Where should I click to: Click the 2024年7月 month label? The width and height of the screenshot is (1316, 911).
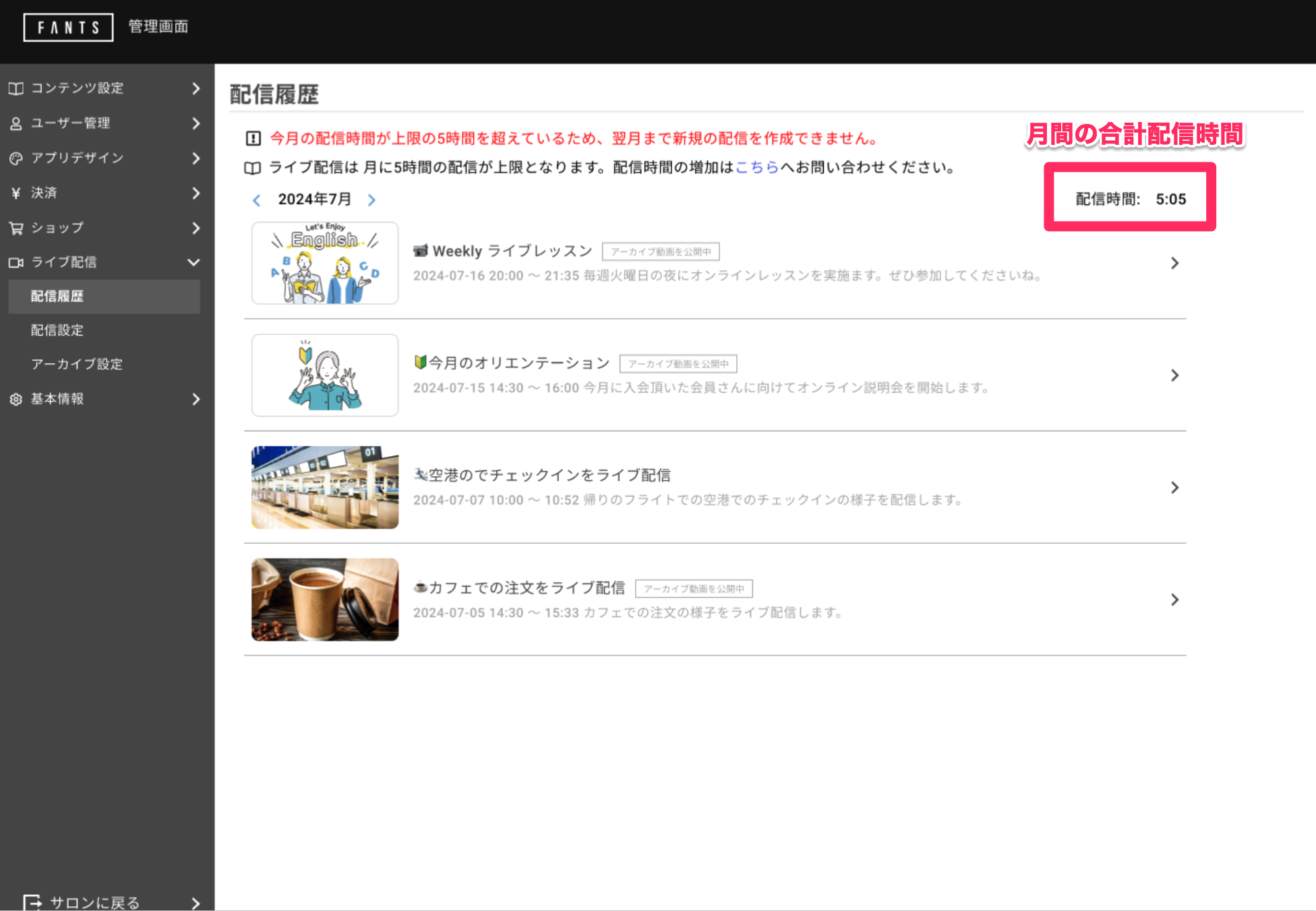point(315,200)
